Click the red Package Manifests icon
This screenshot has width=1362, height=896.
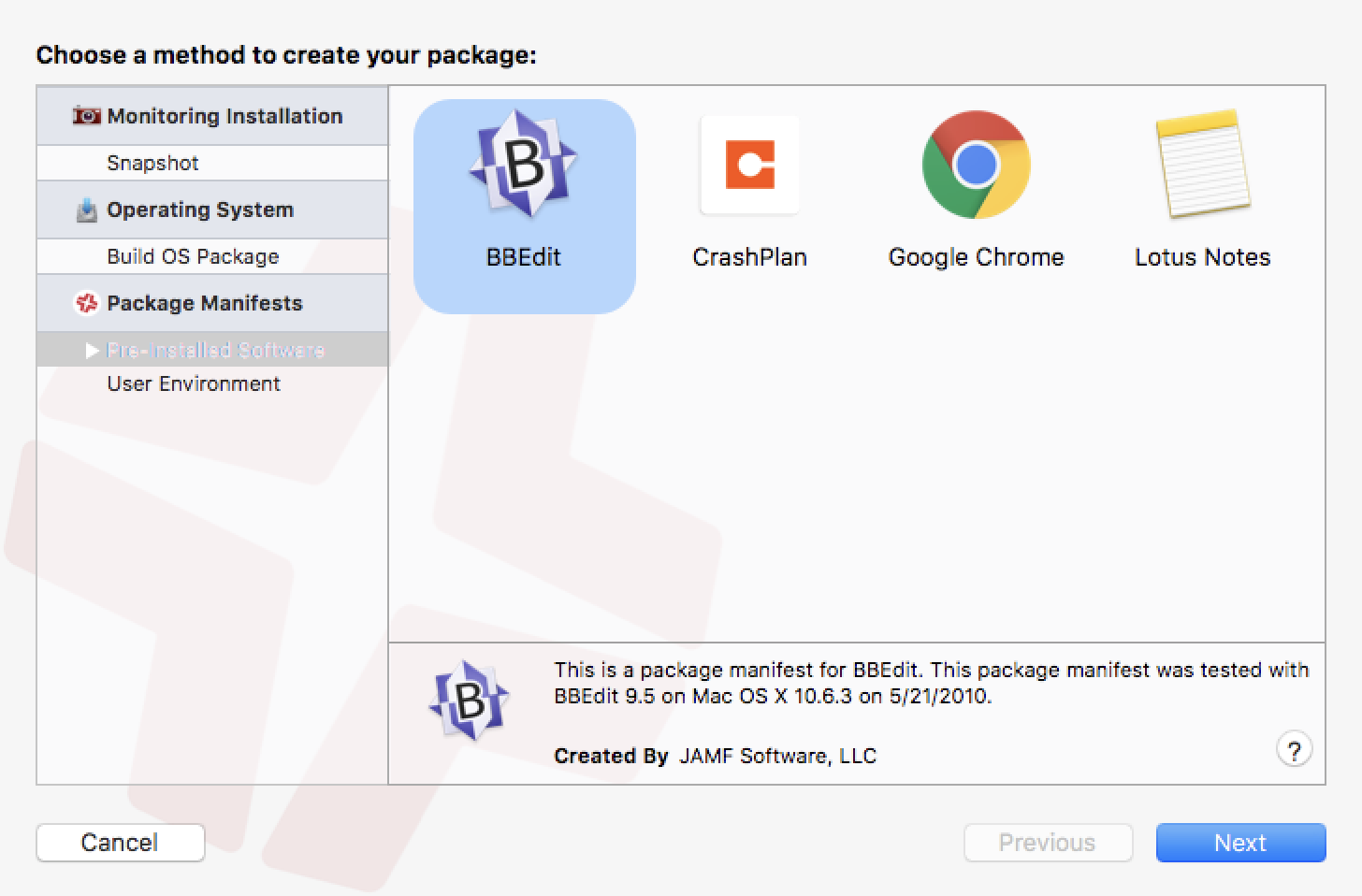coord(86,303)
